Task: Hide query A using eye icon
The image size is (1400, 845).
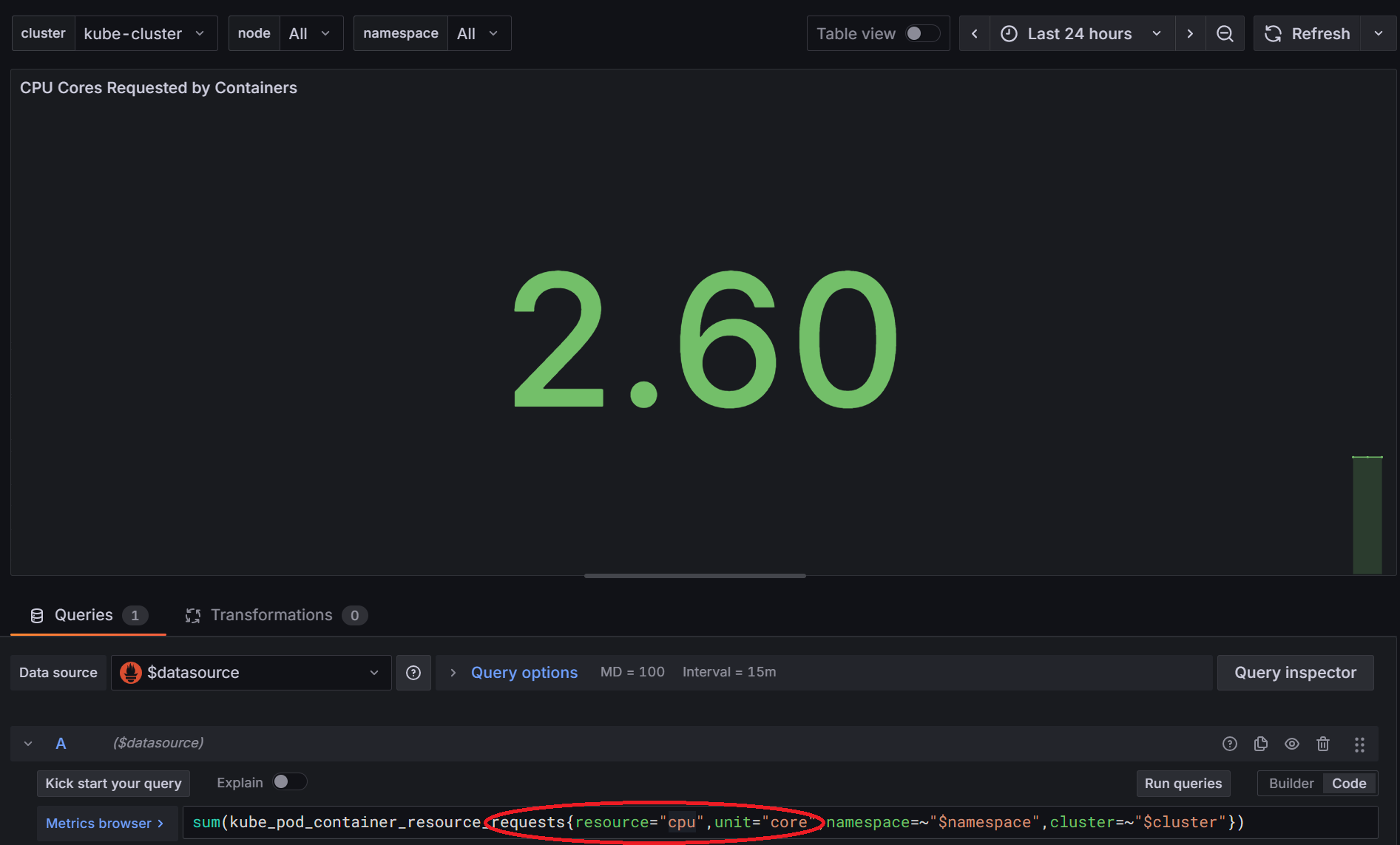Action: pyautogui.click(x=1292, y=744)
